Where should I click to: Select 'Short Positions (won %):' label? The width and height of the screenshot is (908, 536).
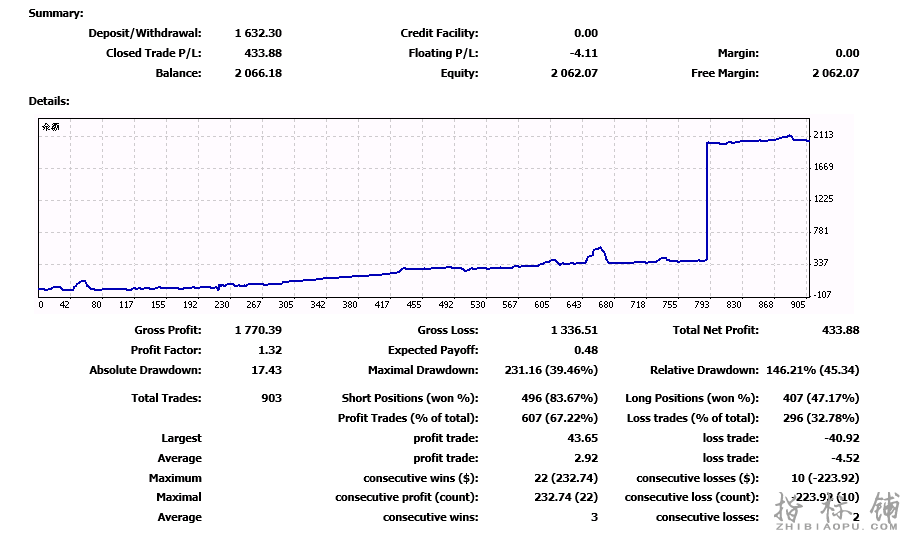tap(410, 398)
